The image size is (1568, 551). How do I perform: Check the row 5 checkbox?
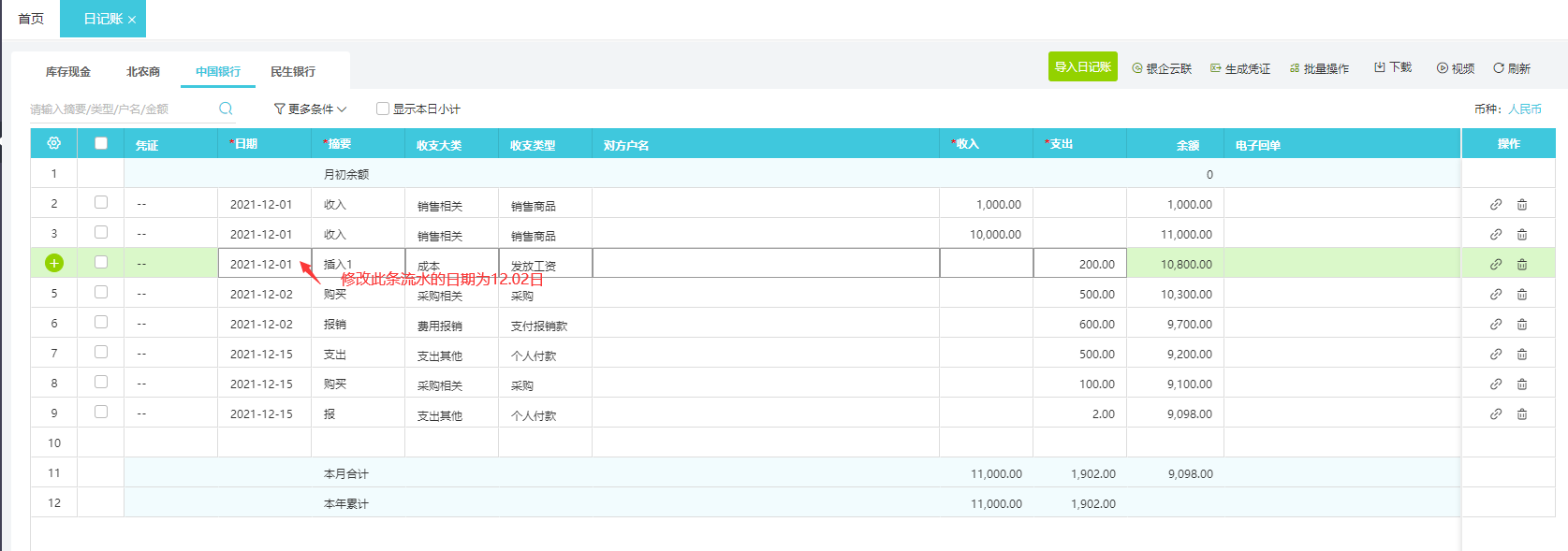click(101, 292)
